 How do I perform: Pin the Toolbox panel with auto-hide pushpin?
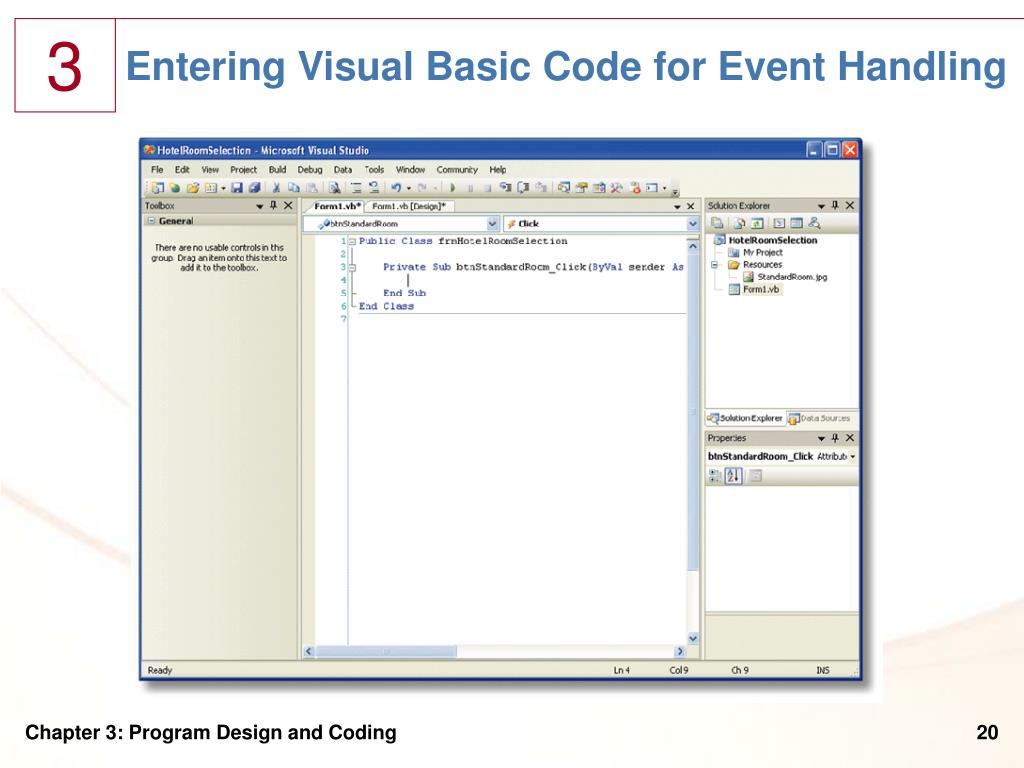pos(274,205)
